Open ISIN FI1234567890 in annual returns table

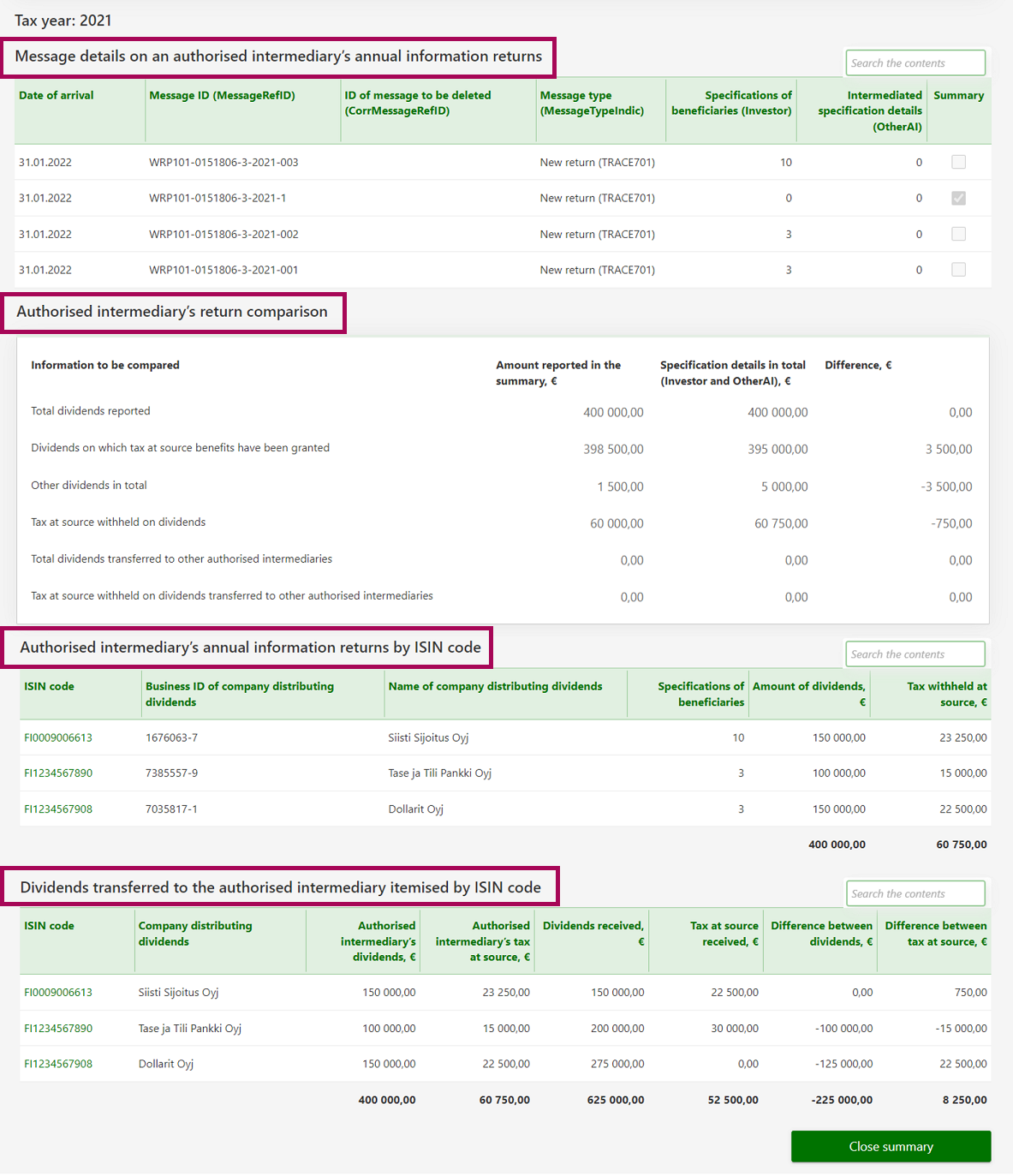click(x=58, y=773)
